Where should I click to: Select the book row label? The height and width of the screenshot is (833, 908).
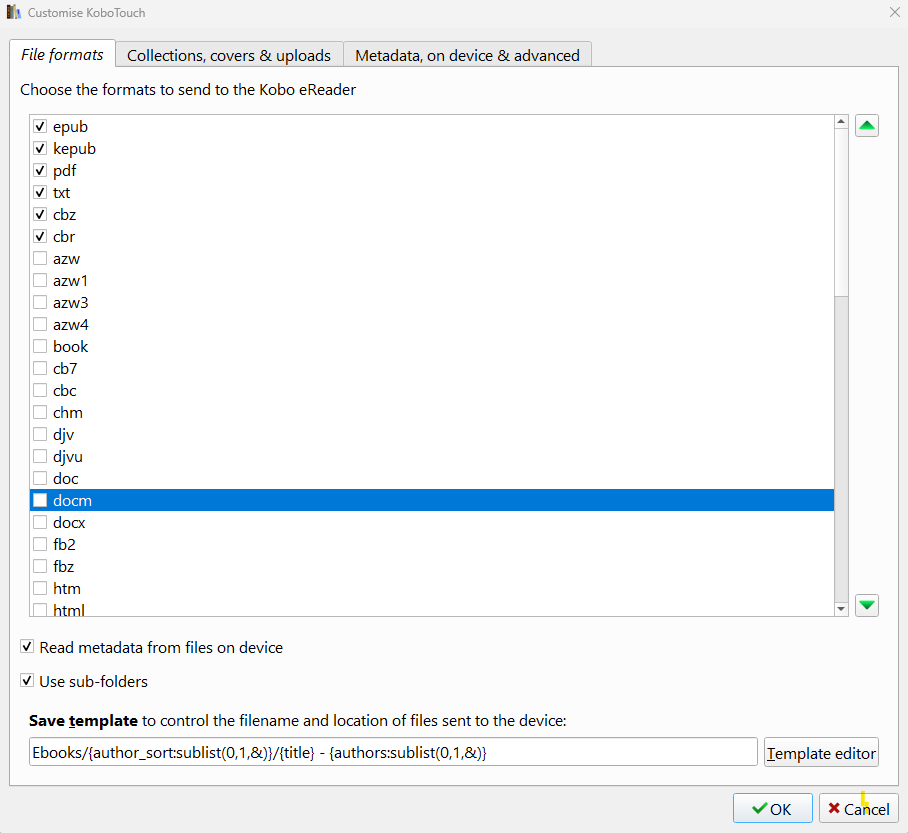71,346
